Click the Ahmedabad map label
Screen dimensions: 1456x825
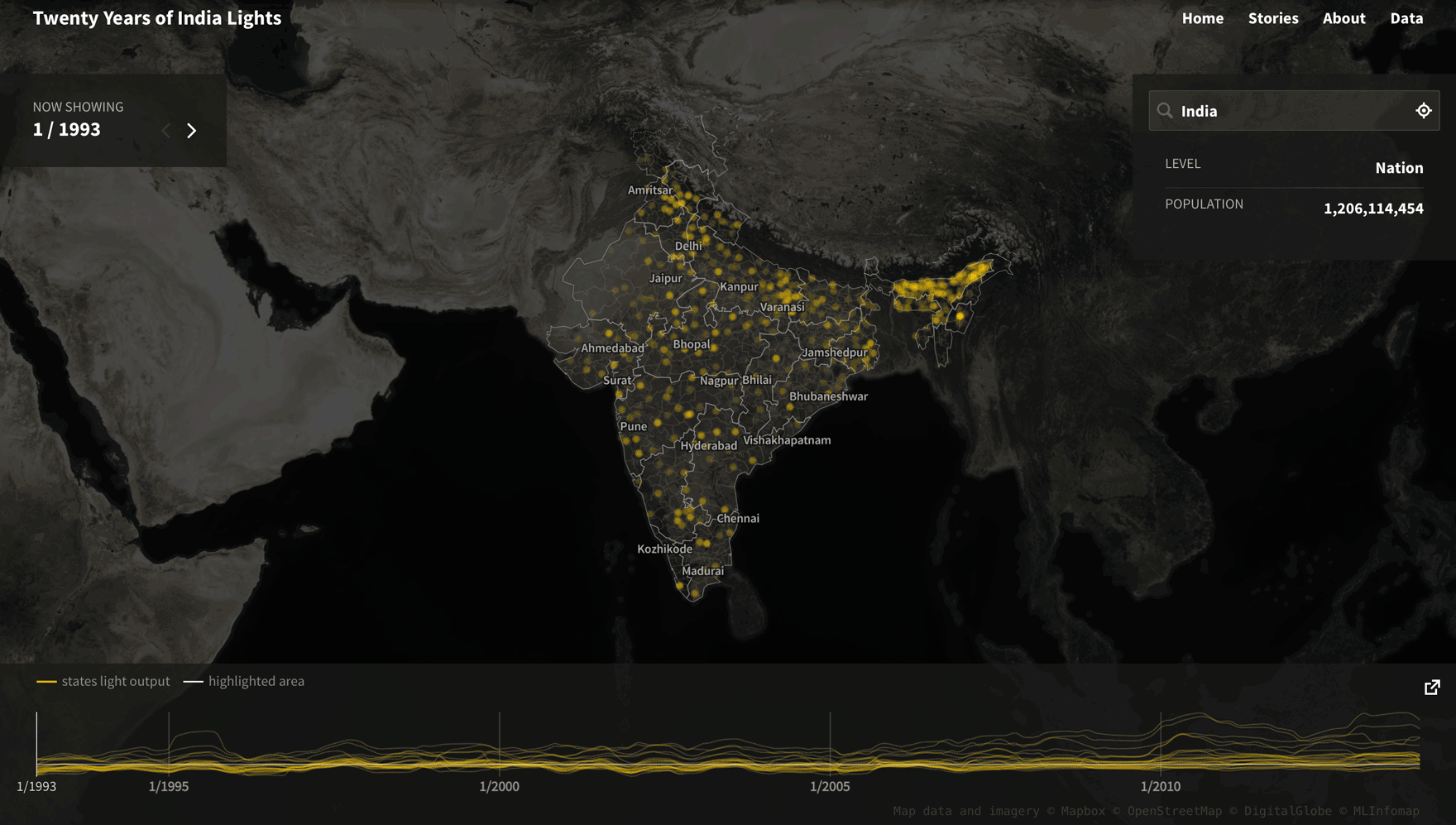pyautogui.click(x=612, y=348)
